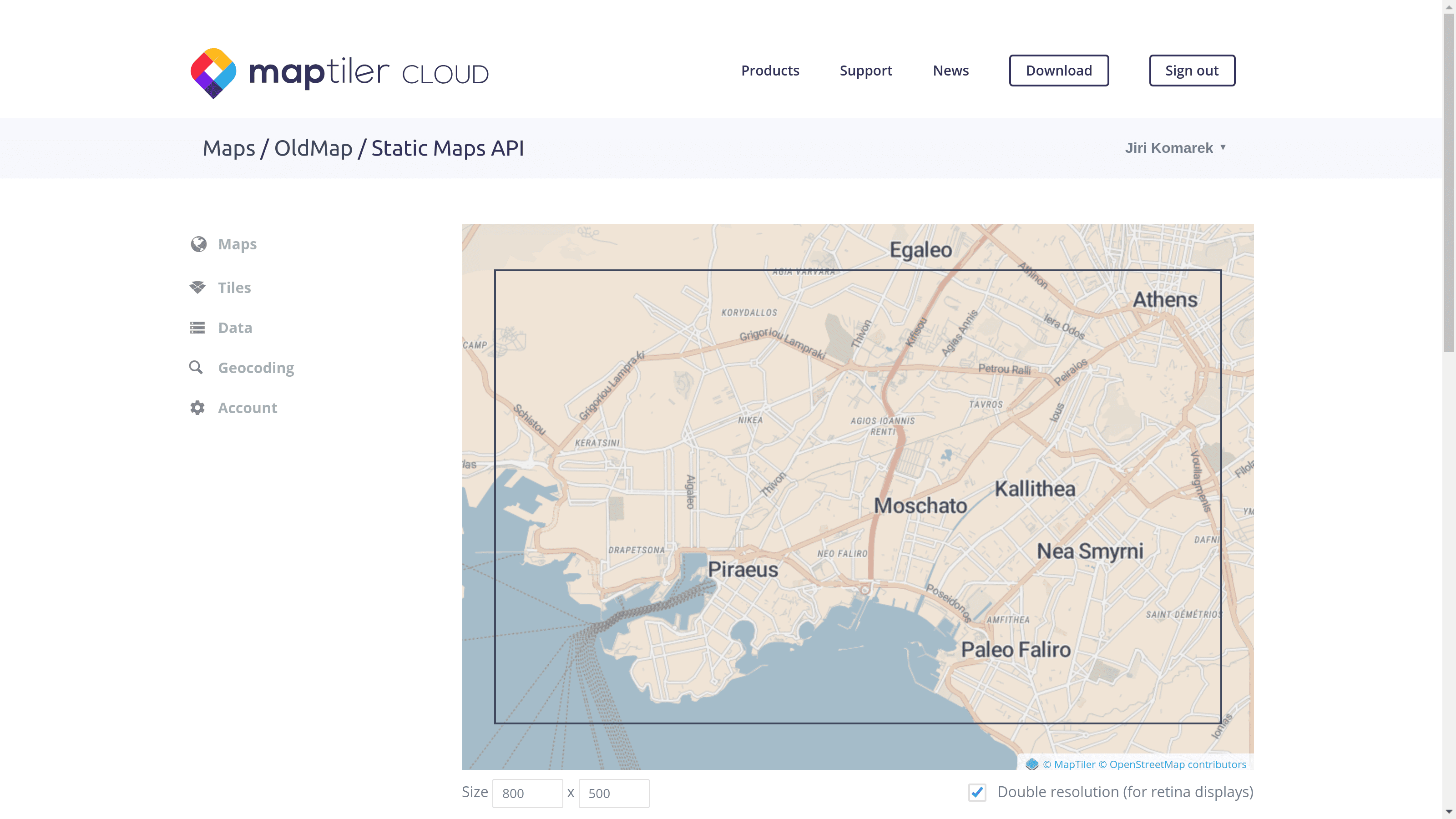Open Geocoding using the magnifier icon
The image size is (1456, 819).
tap(197, 367)
